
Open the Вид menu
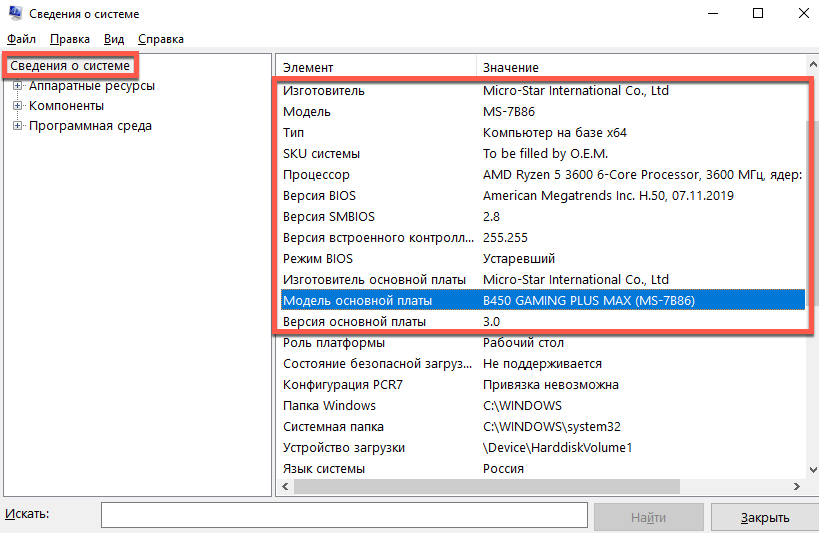(114, 39)
